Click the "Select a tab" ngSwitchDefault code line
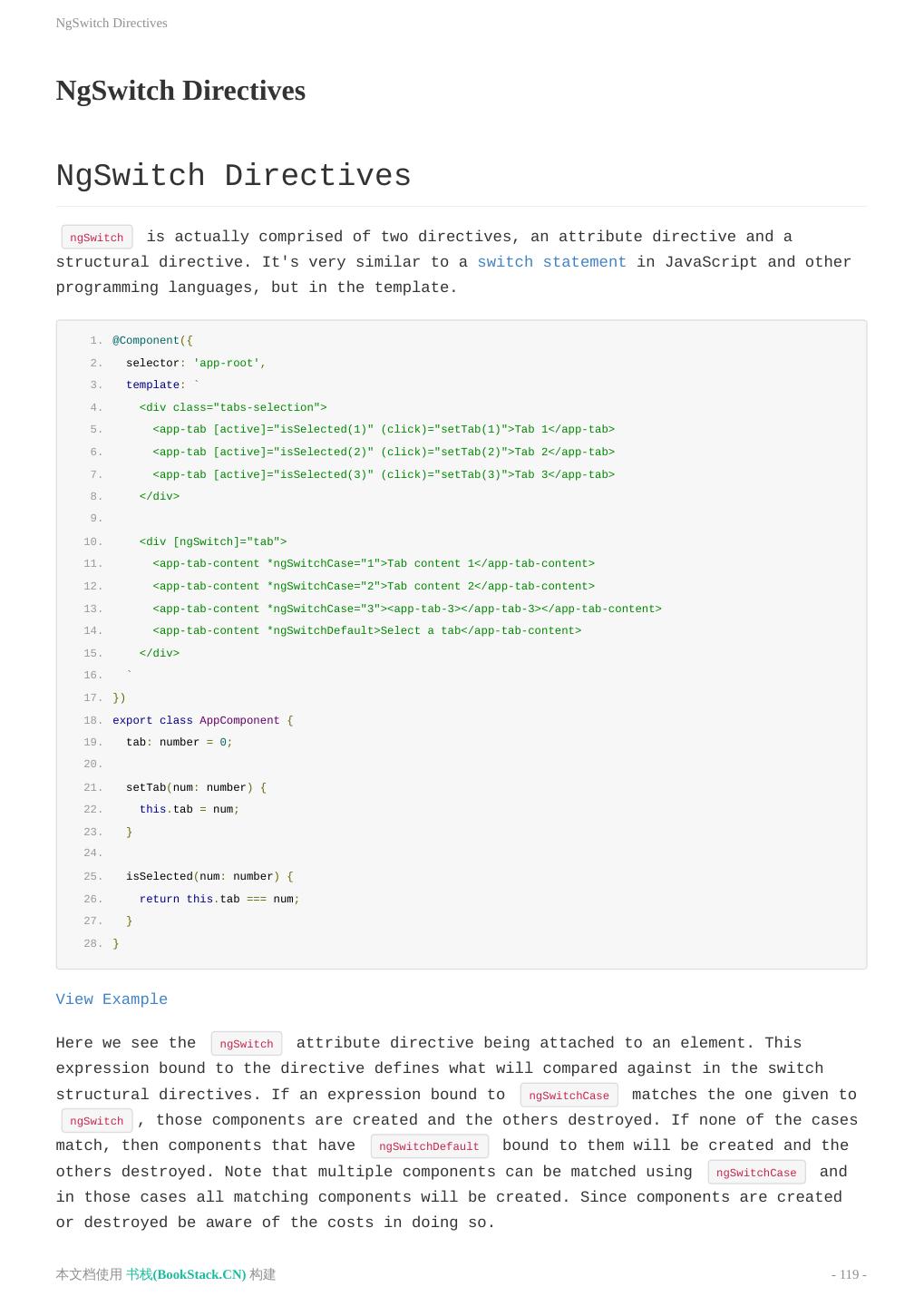 pos(366,630)
